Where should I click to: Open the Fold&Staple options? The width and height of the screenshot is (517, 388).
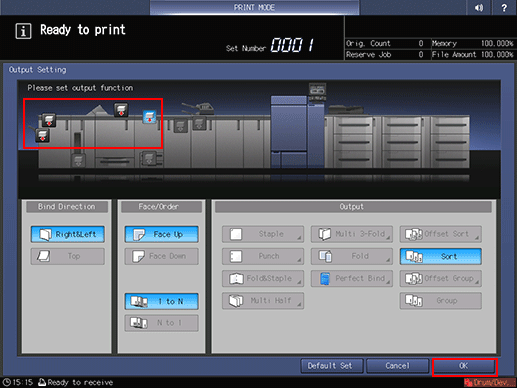pyautogui.click(x=263, y=278)
